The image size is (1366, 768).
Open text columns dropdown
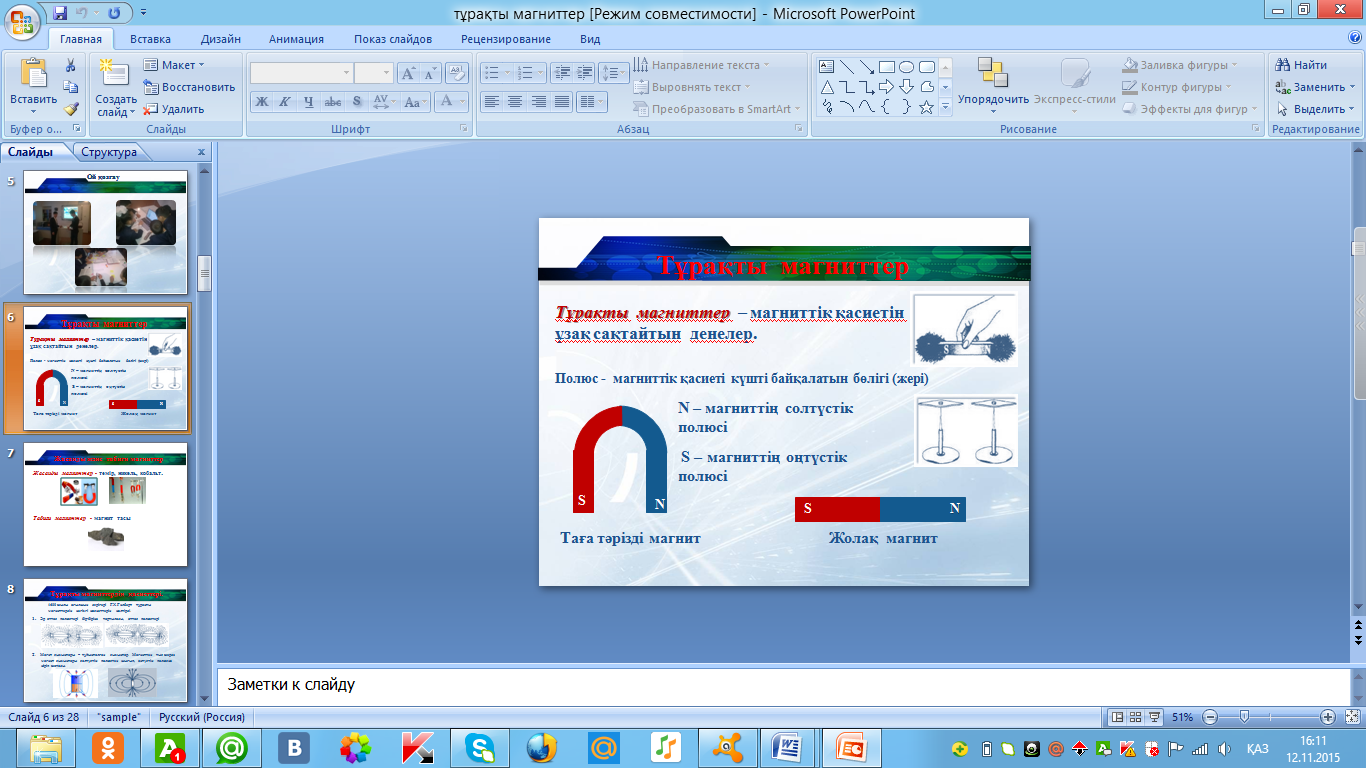(592, 101)
